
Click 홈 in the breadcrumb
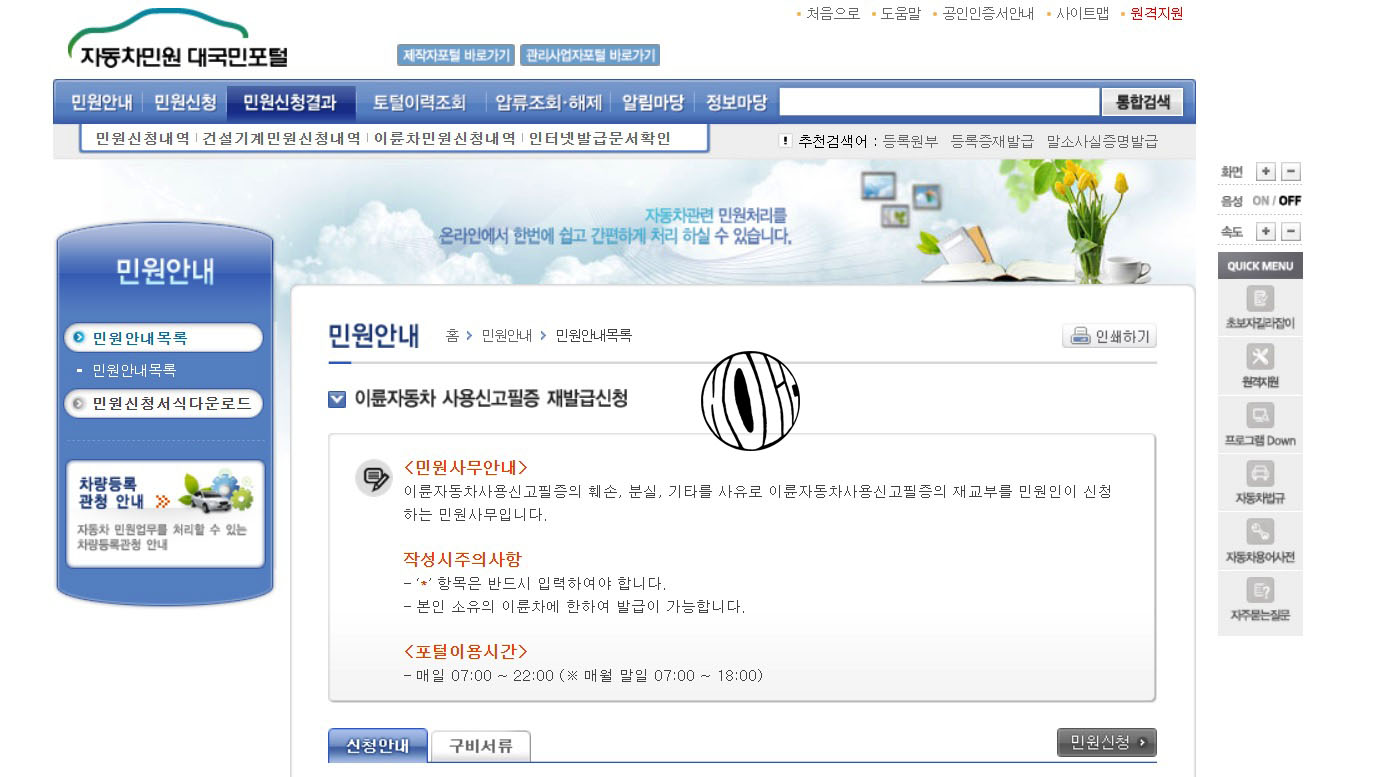(452, 336)
